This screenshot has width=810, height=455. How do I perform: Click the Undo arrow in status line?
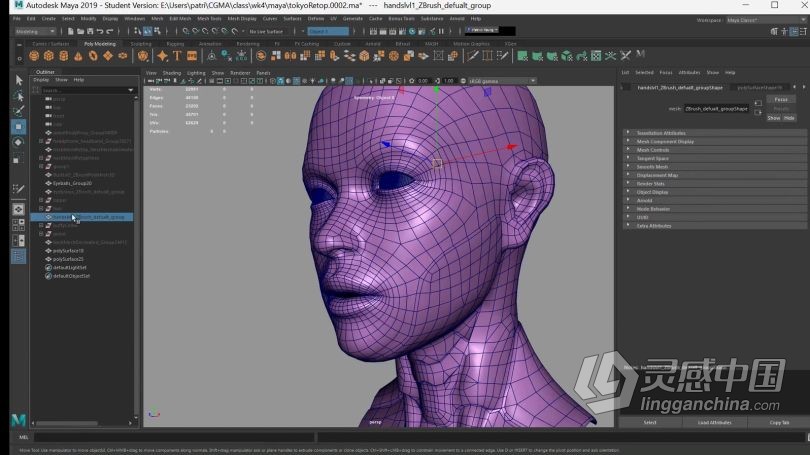(x=100, y=32)
